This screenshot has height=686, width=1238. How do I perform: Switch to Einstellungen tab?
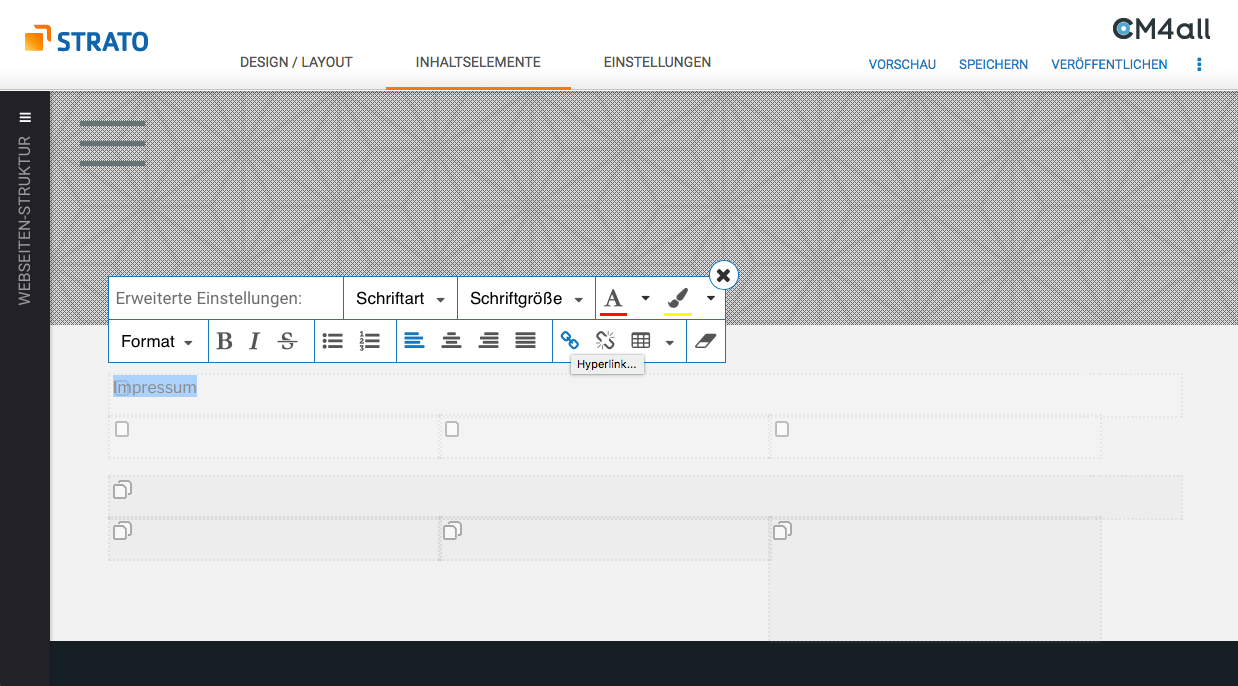coord(657,62)
